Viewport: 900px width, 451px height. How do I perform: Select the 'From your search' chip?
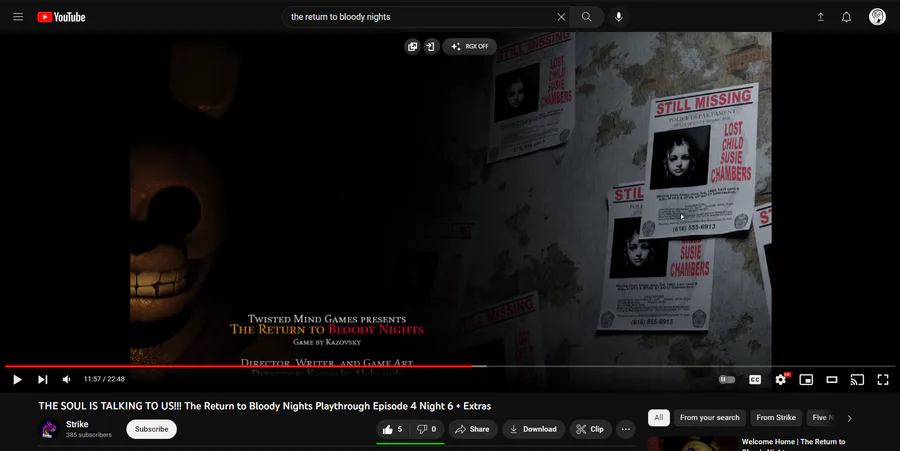click(710, 418)
